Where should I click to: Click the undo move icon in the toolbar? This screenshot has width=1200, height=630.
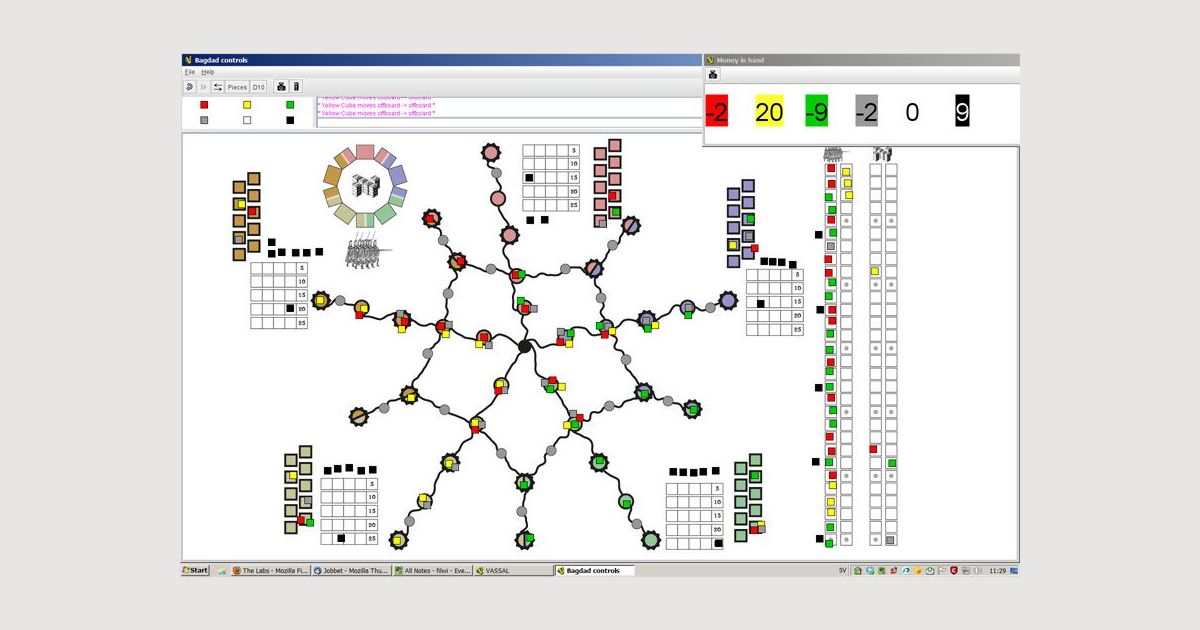point(190,87)
